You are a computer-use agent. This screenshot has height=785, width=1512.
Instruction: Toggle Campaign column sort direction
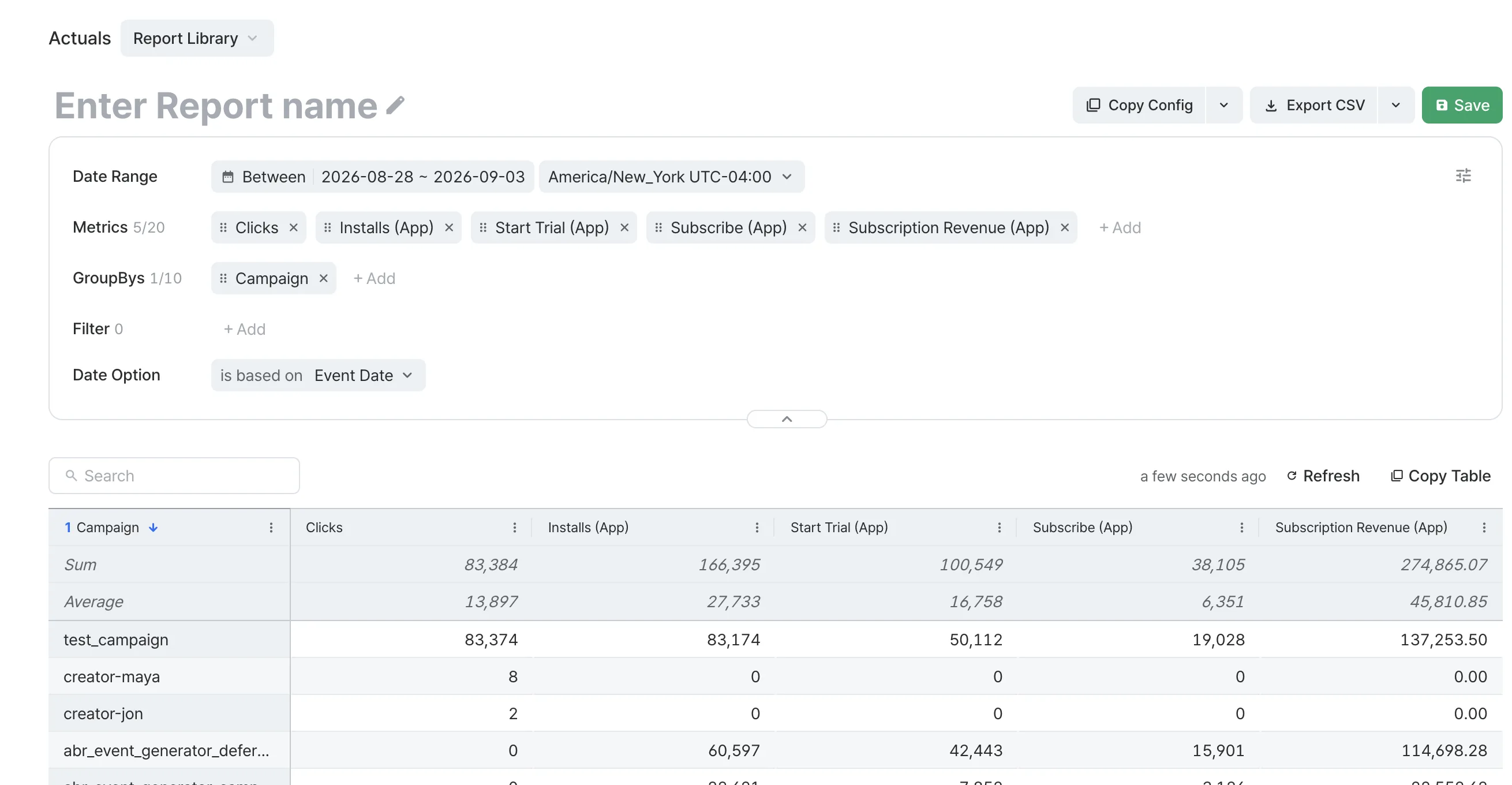pos(153,527)
